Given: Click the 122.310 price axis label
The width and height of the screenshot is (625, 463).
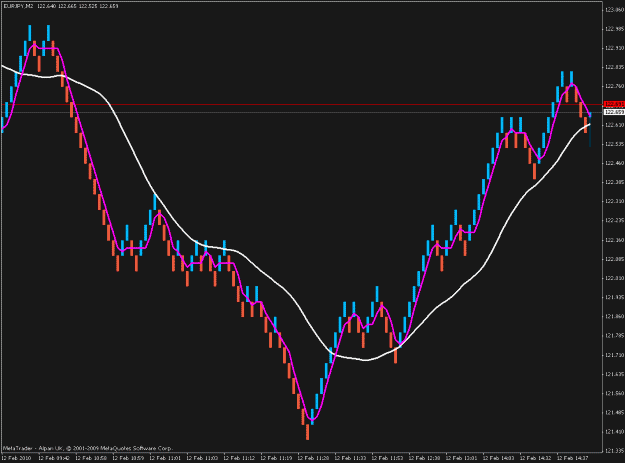Looking at the screenshot, I should (614, 201).
